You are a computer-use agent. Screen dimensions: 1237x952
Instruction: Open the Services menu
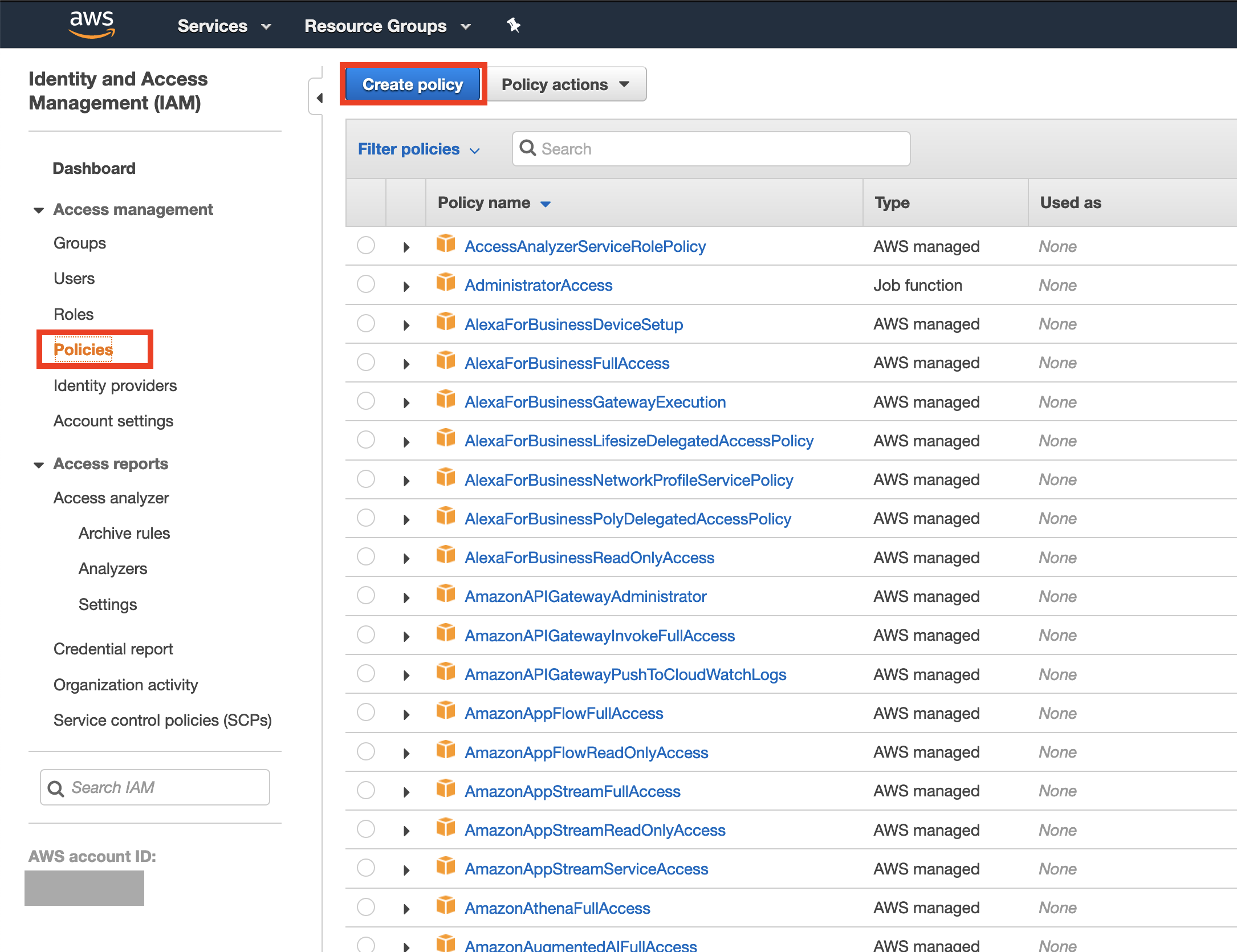click(223, 26)
